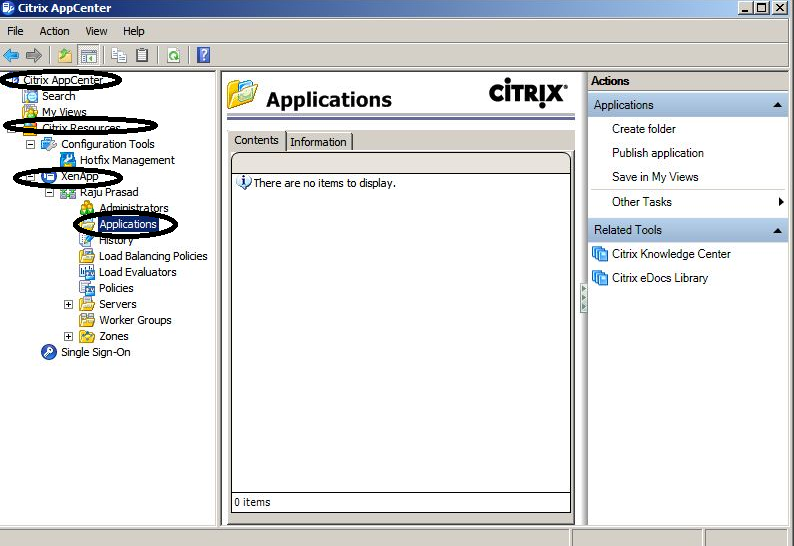This screenshot has width=794, height=546.
Task: Click the Search node icon in tree
Action: (30, 96)
